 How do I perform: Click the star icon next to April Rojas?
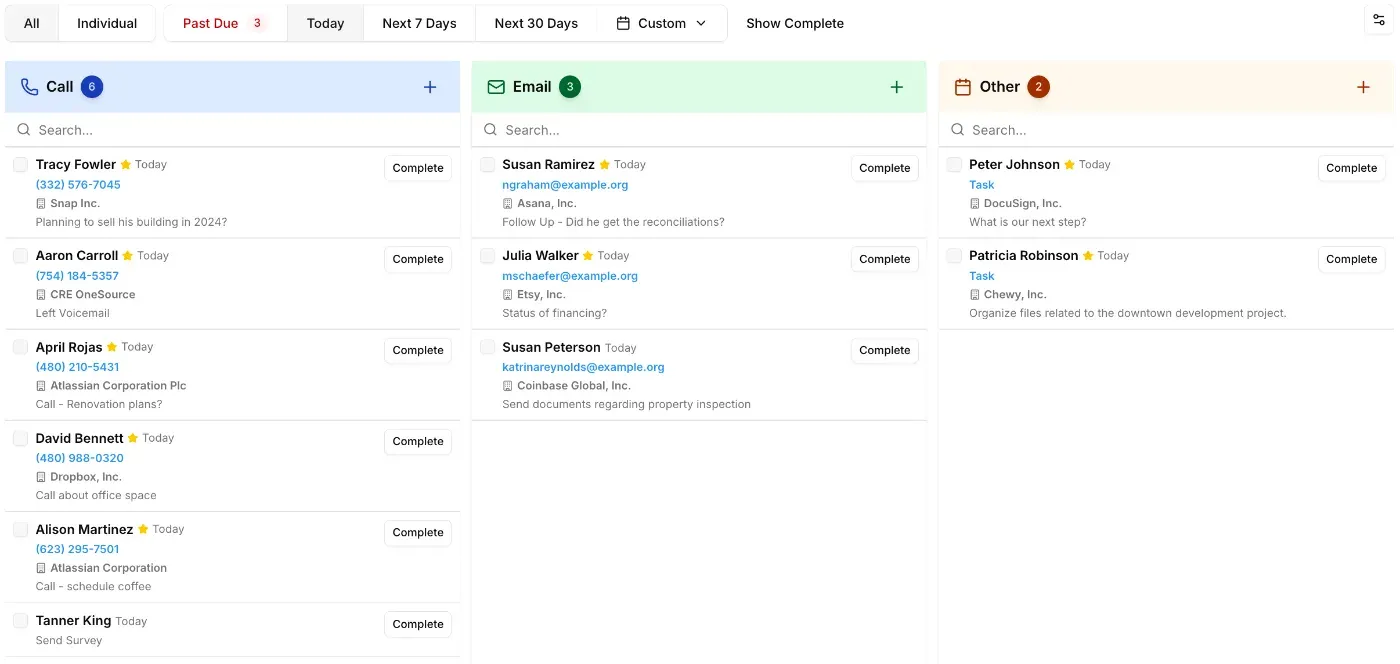112,347
